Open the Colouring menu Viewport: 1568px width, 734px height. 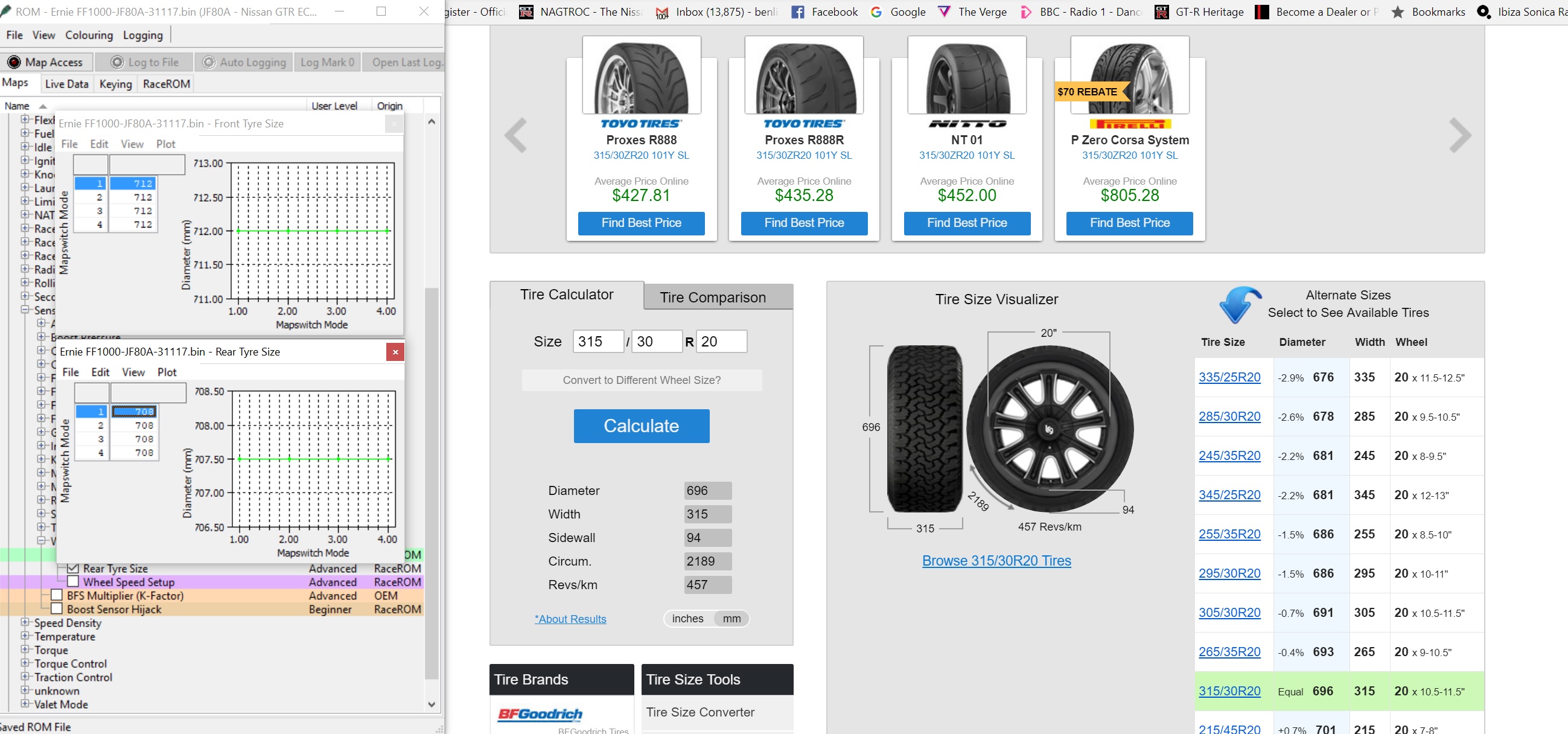coord(89,35)
